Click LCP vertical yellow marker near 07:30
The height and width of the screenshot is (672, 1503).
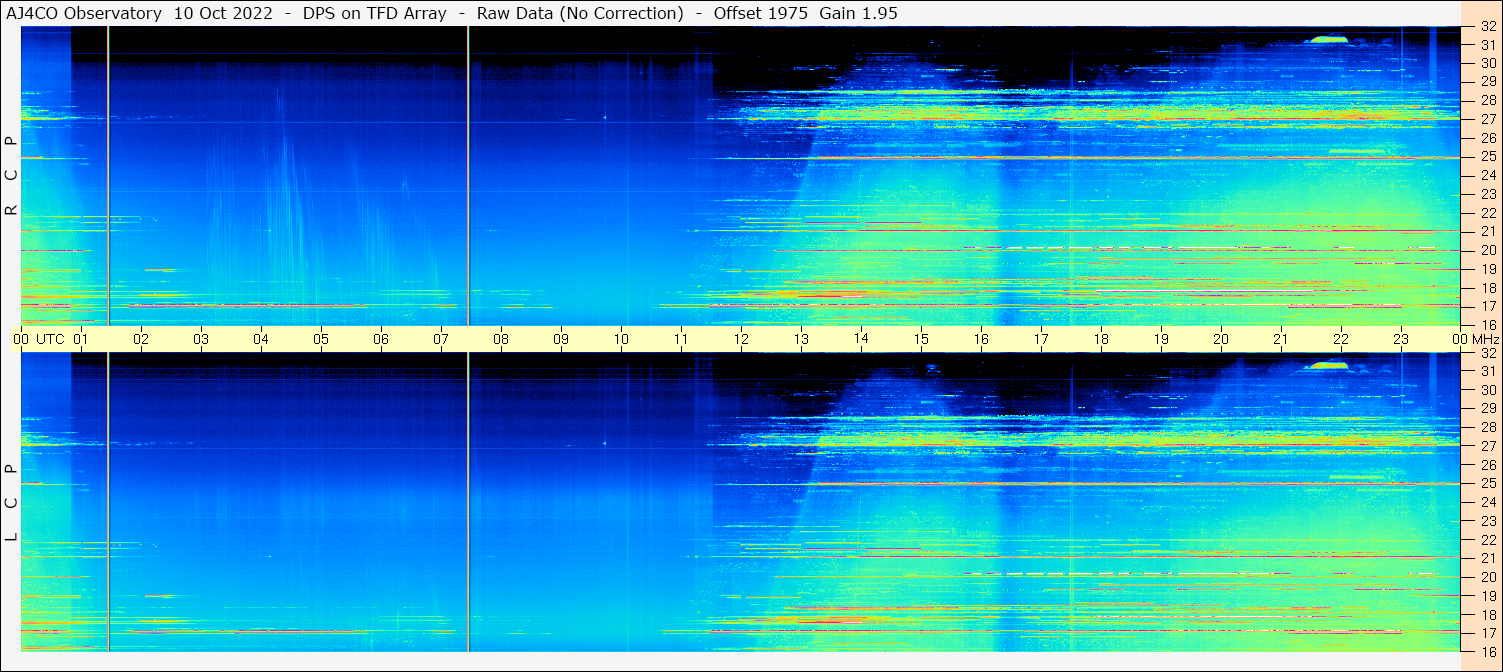click(x=468, y=502)
